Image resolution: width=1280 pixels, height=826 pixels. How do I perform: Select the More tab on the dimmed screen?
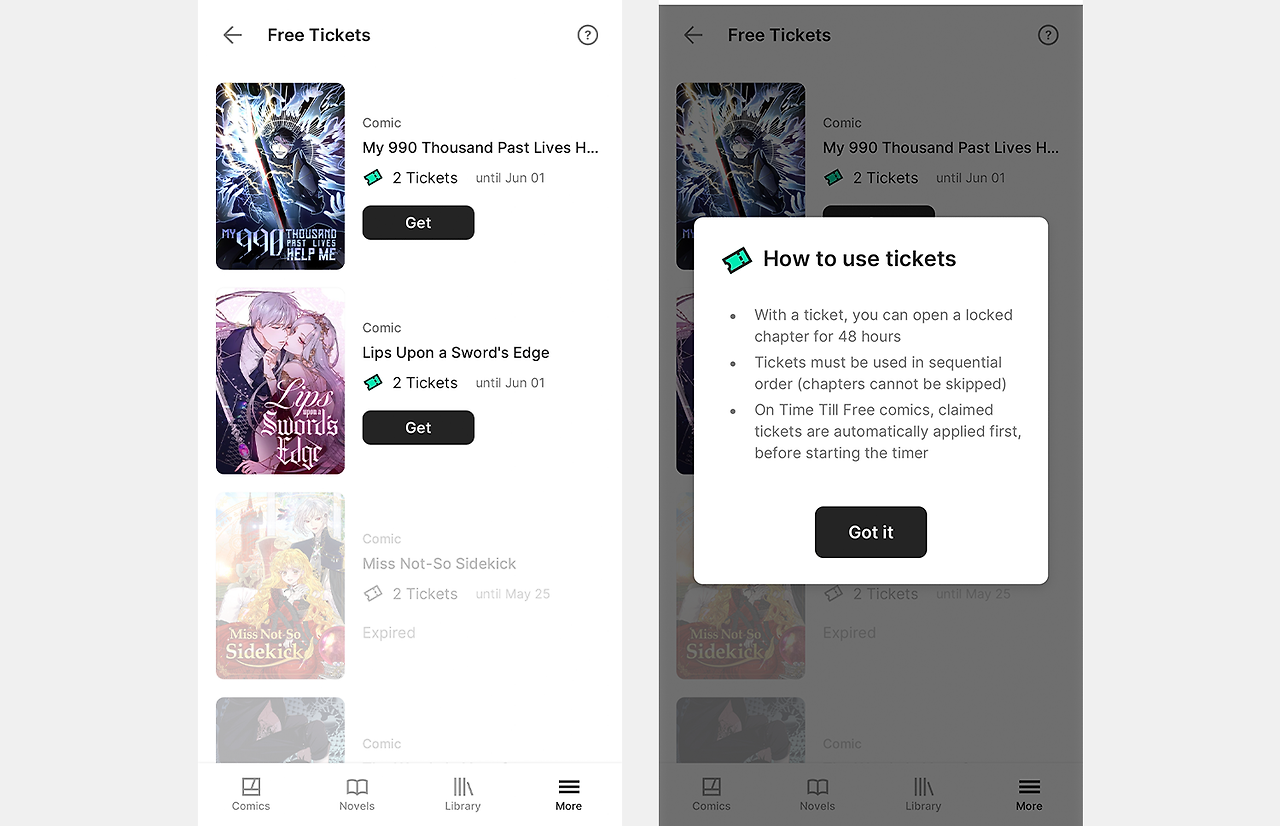tap(1029, 794)
